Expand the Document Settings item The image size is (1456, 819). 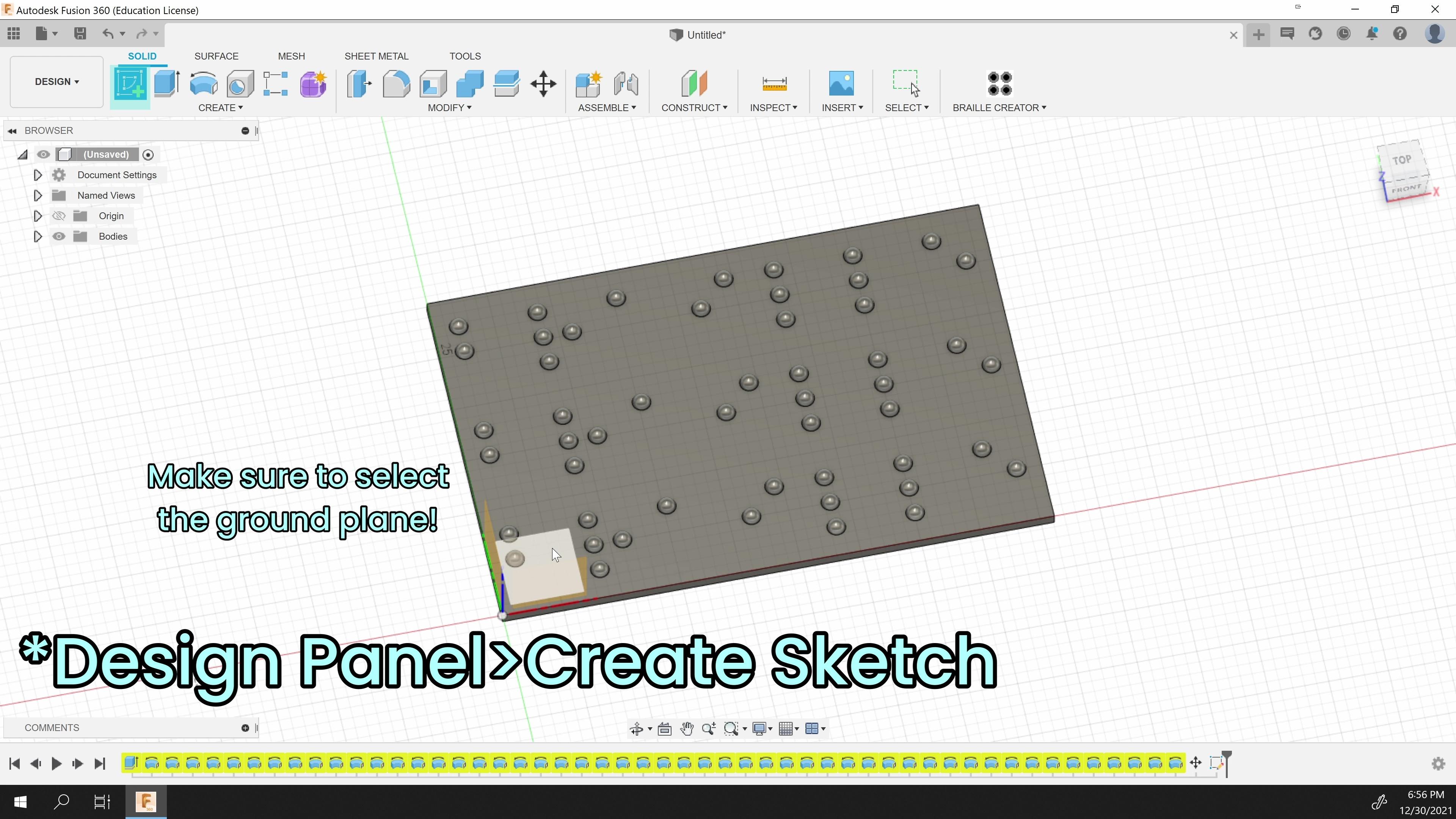click(37, 175)
